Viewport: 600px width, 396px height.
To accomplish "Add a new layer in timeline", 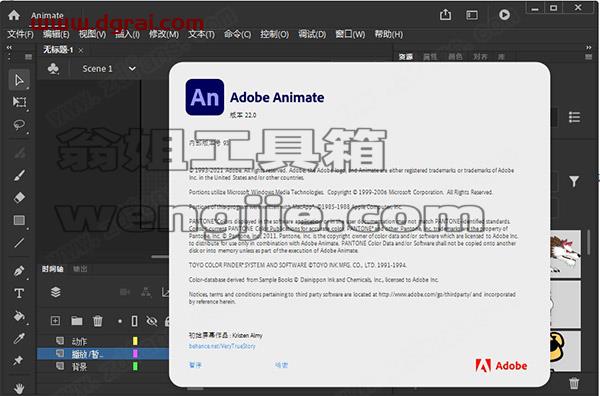I will (55, 321).
